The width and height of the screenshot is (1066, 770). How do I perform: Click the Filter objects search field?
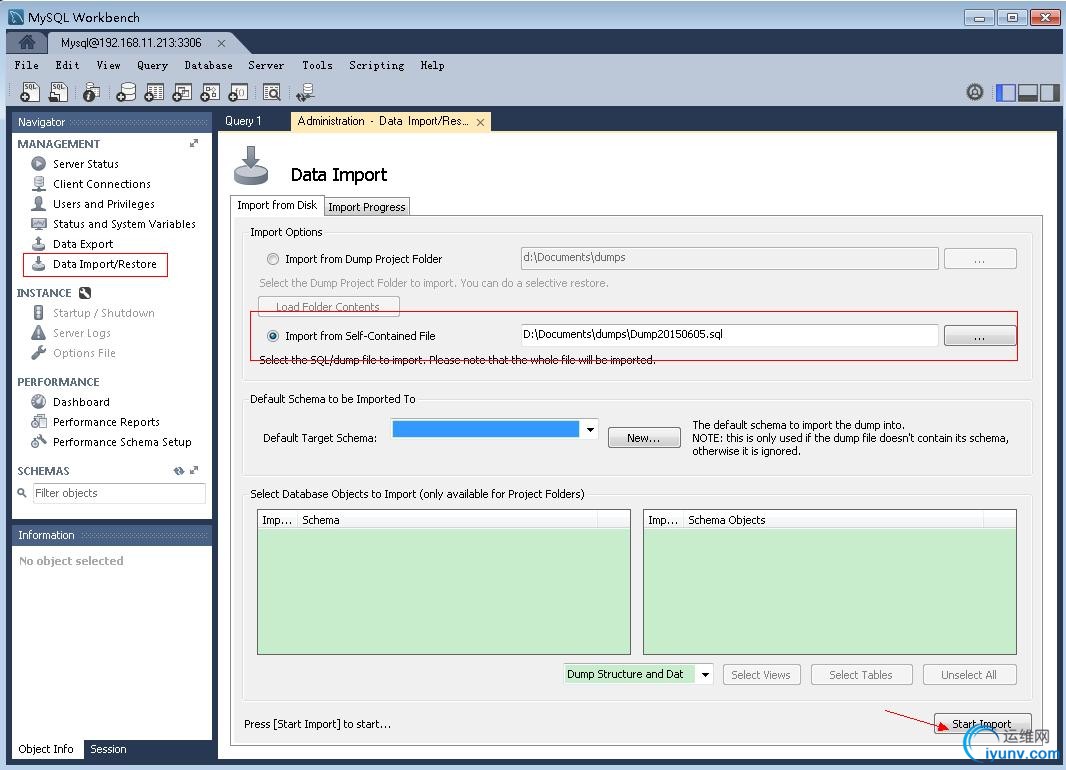click(x=119, y=493)
